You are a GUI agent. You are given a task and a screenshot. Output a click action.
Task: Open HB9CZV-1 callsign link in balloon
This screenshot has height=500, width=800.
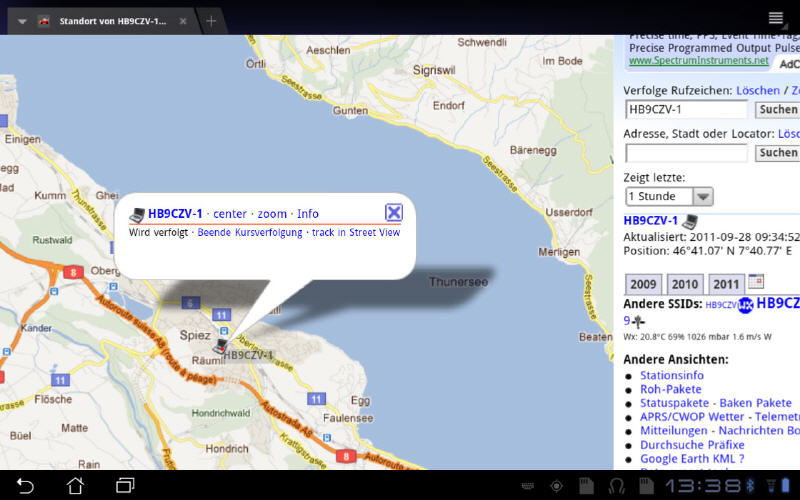[175, 214]
